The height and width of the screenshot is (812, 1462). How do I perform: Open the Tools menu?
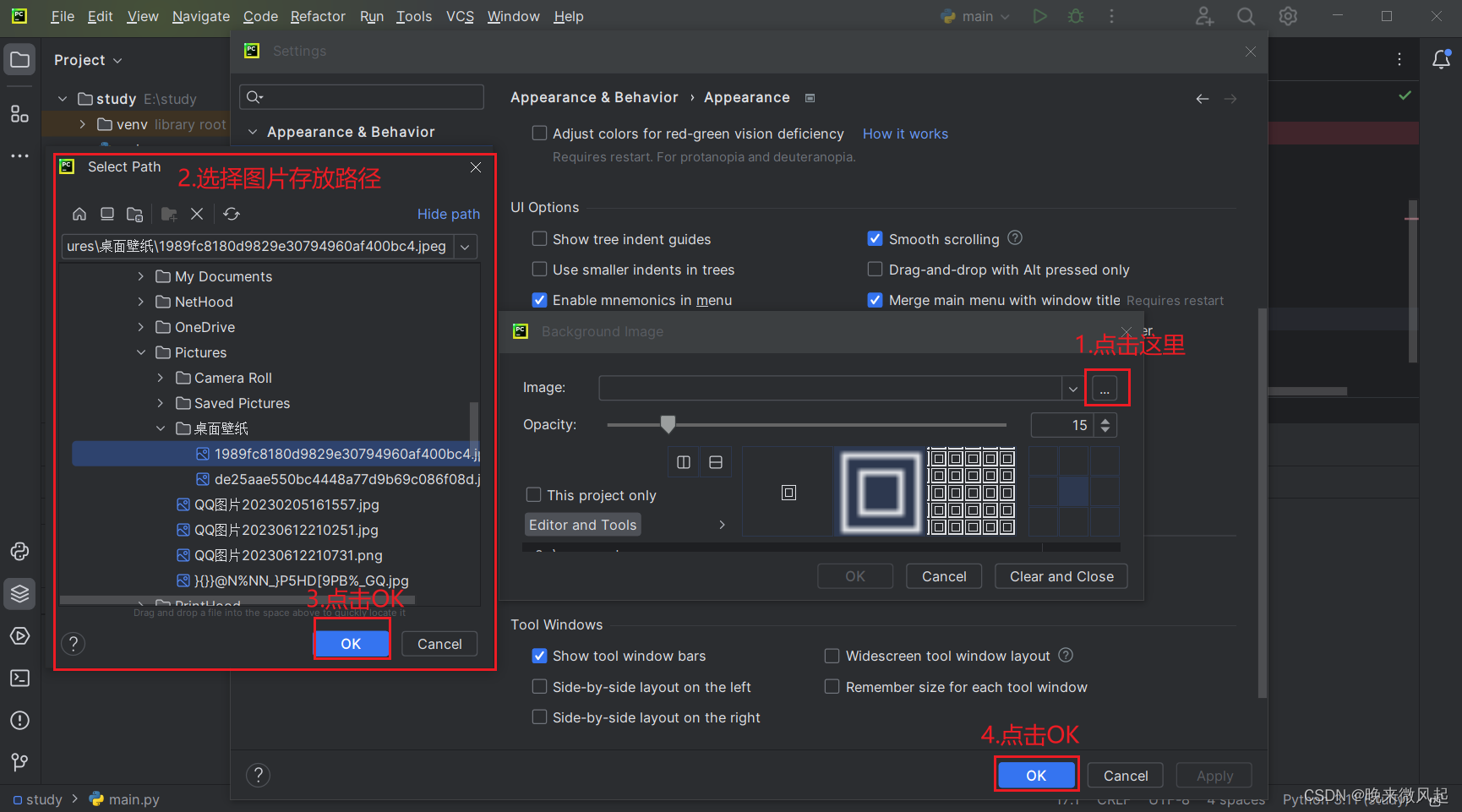414,16
